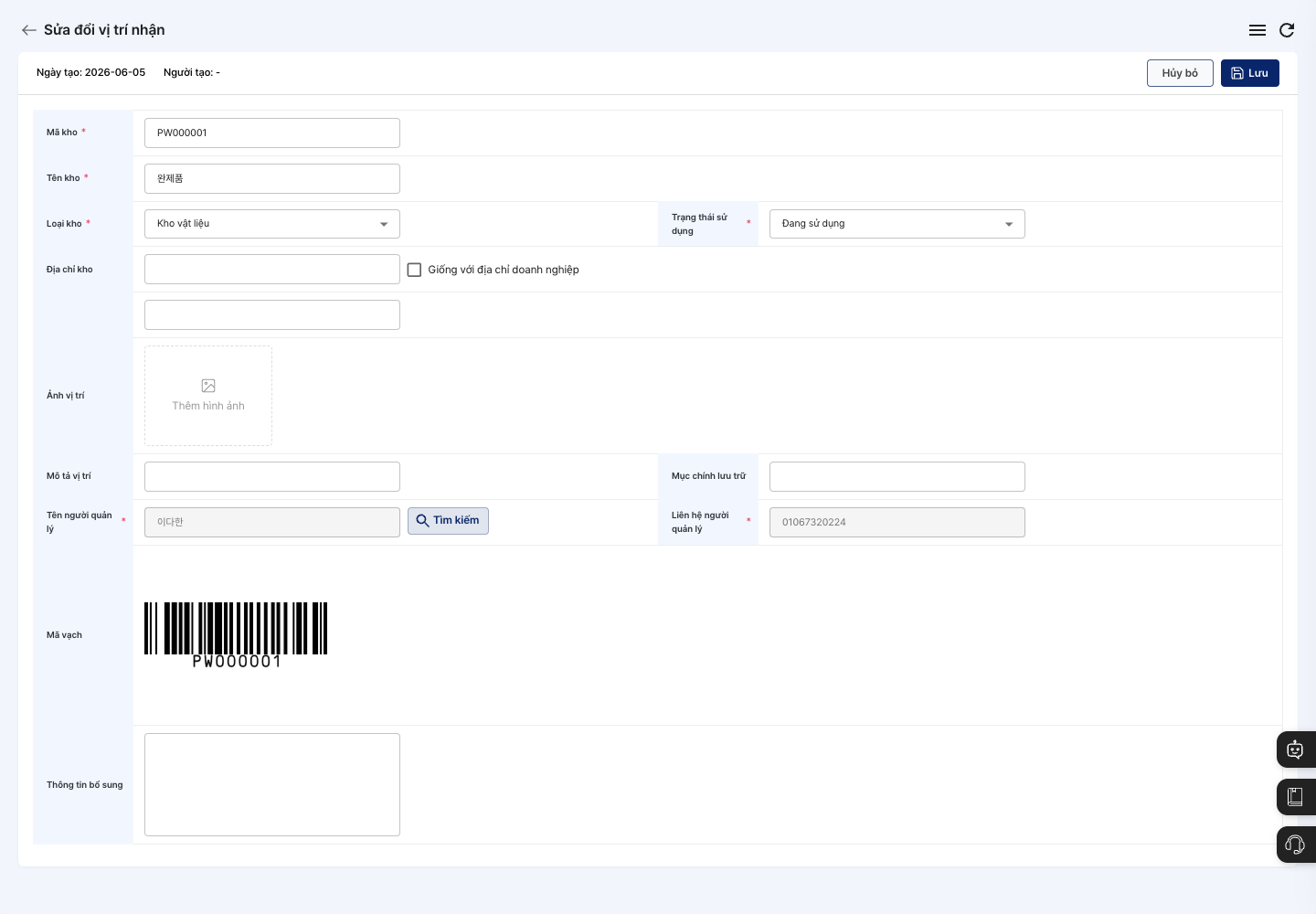The image size is (1316, 914).
Task: Check 'Giống với địa chỉ doanh nghiệp' checkbox
Action: (414, 270)
